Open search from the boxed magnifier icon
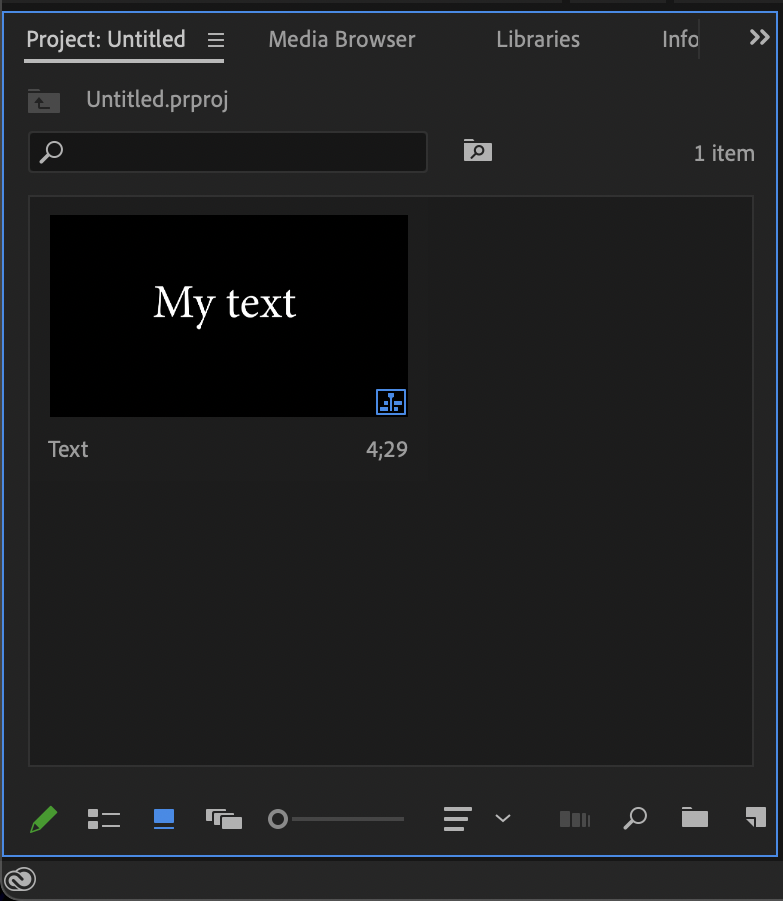Screen dimensions: 783x901 [477, 150]
